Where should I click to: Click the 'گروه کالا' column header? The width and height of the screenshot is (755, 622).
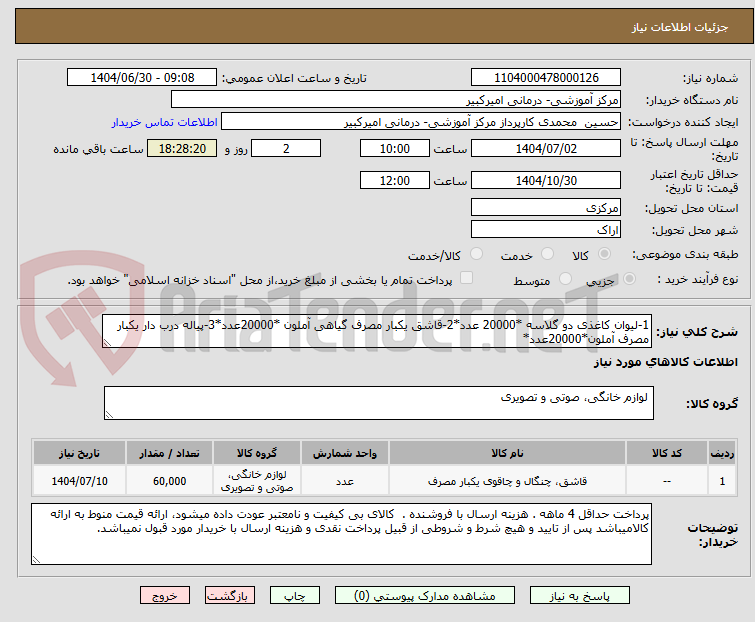pos(257,453)
